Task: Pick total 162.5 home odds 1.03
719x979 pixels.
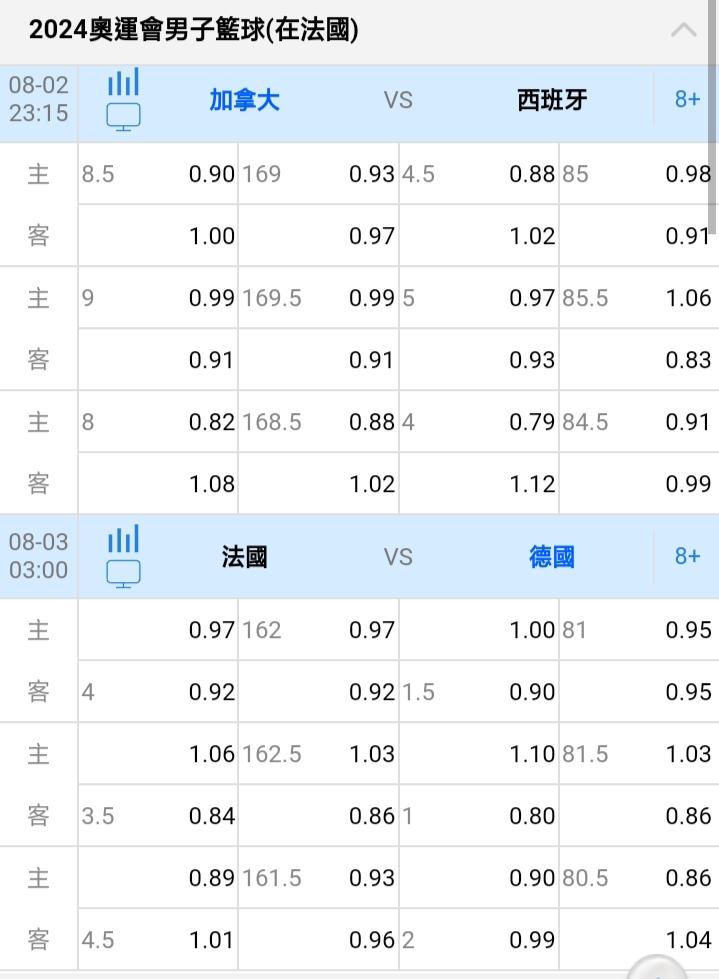Action: 318,754
